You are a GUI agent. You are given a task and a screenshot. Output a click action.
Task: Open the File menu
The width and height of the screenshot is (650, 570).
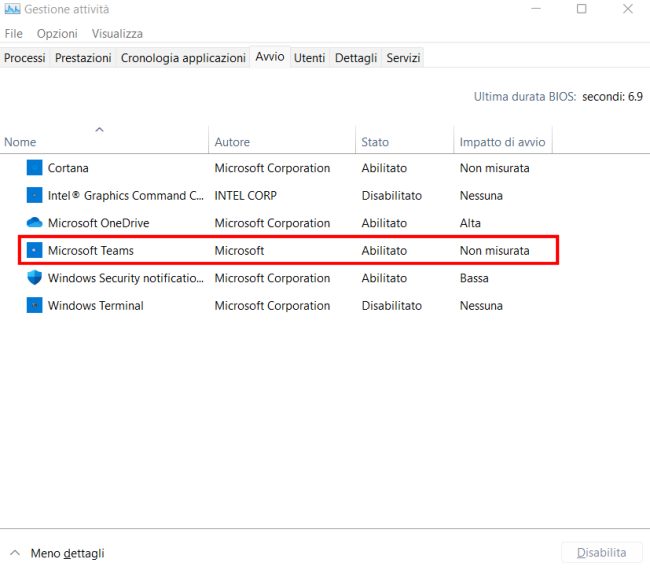coord(14,34)
